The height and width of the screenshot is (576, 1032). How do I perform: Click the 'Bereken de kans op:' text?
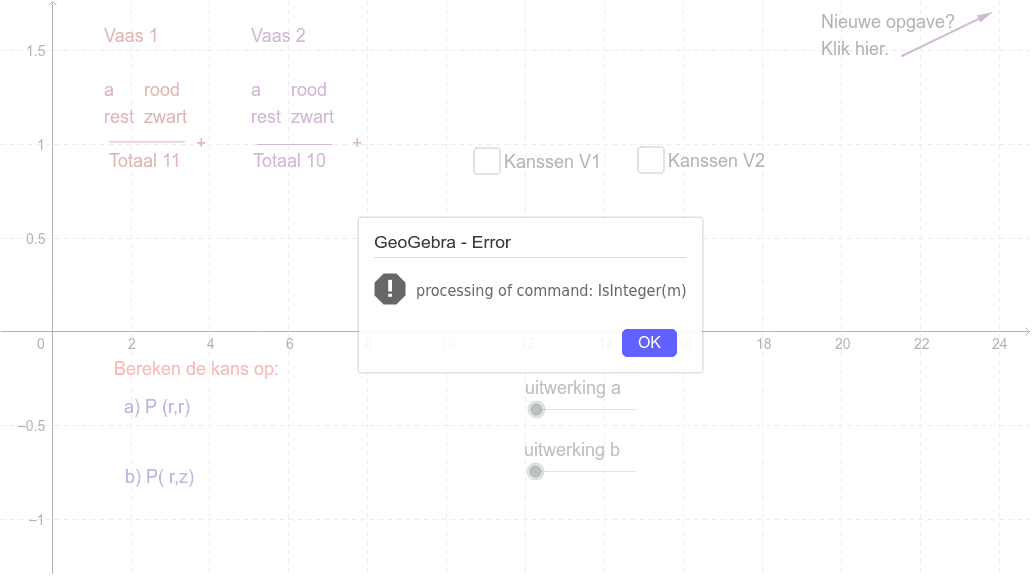point(196,369)
